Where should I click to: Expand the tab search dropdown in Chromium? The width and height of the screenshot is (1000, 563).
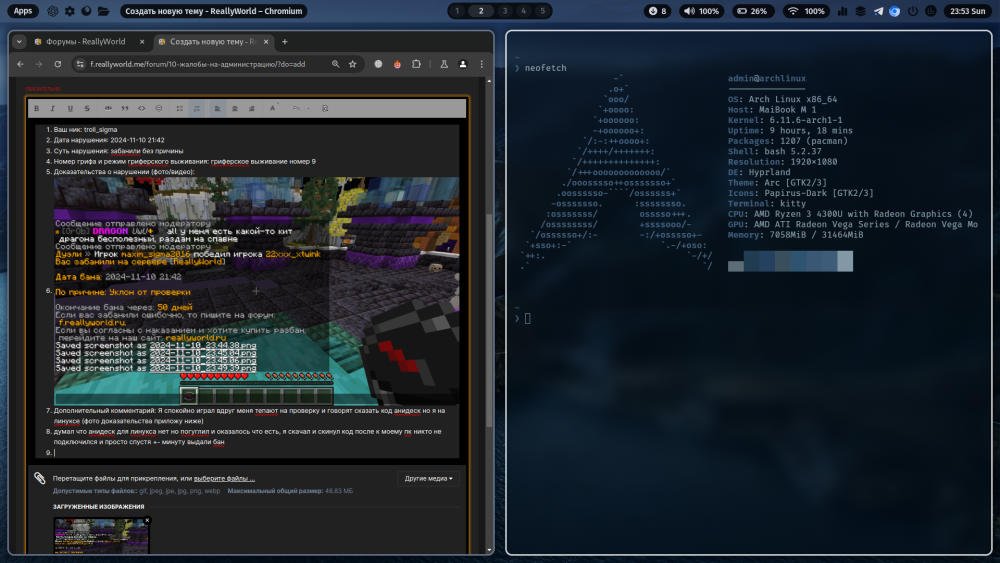[x=19, y=41]
